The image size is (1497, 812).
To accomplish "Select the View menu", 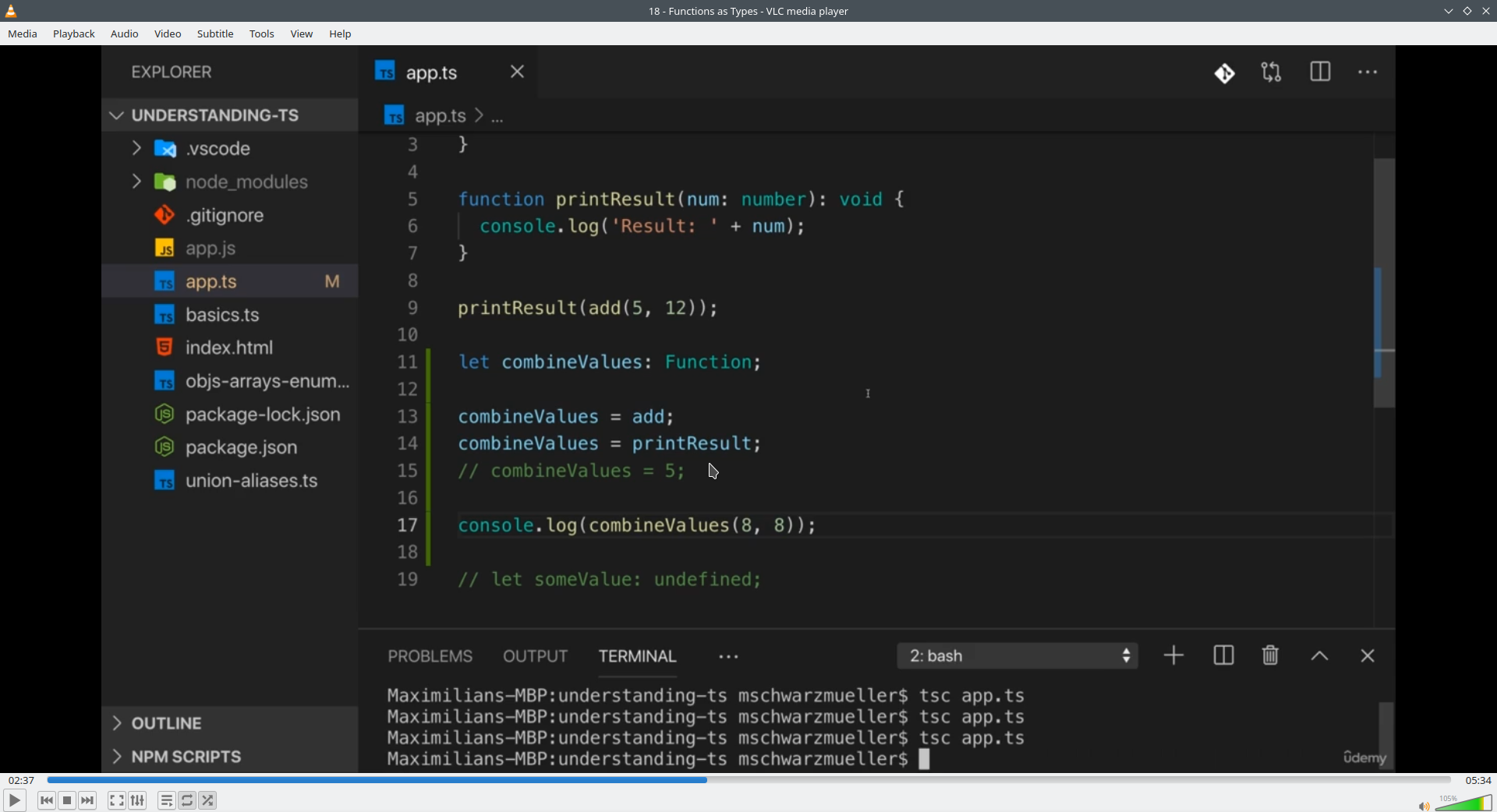I will click(x=302, y=34).
